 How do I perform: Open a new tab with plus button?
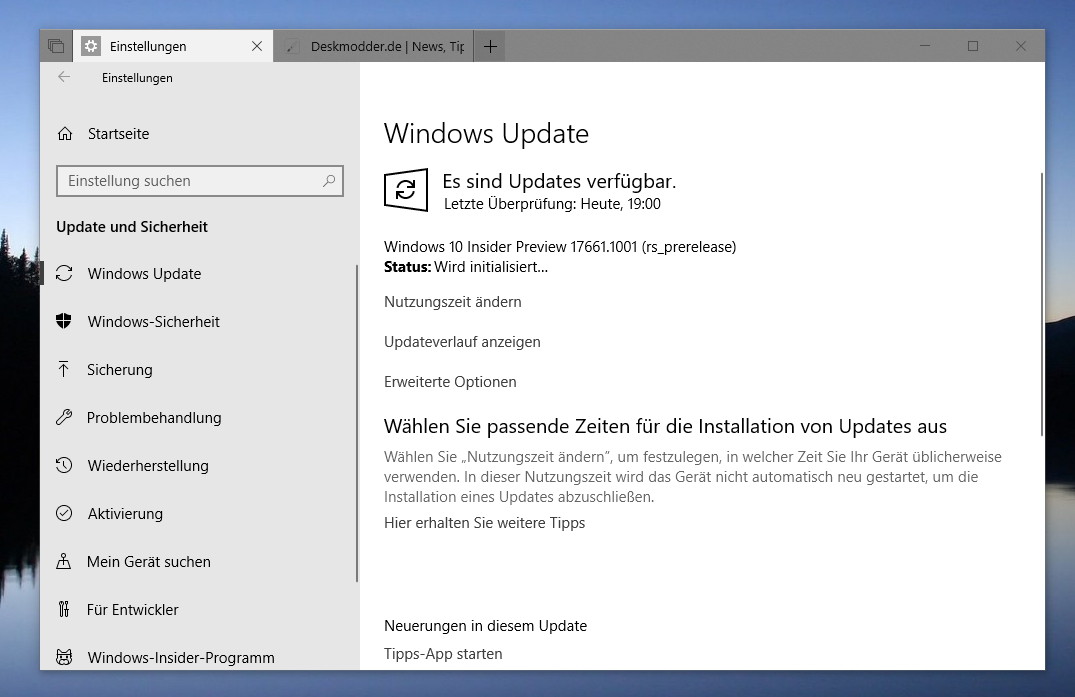[490, 46]
